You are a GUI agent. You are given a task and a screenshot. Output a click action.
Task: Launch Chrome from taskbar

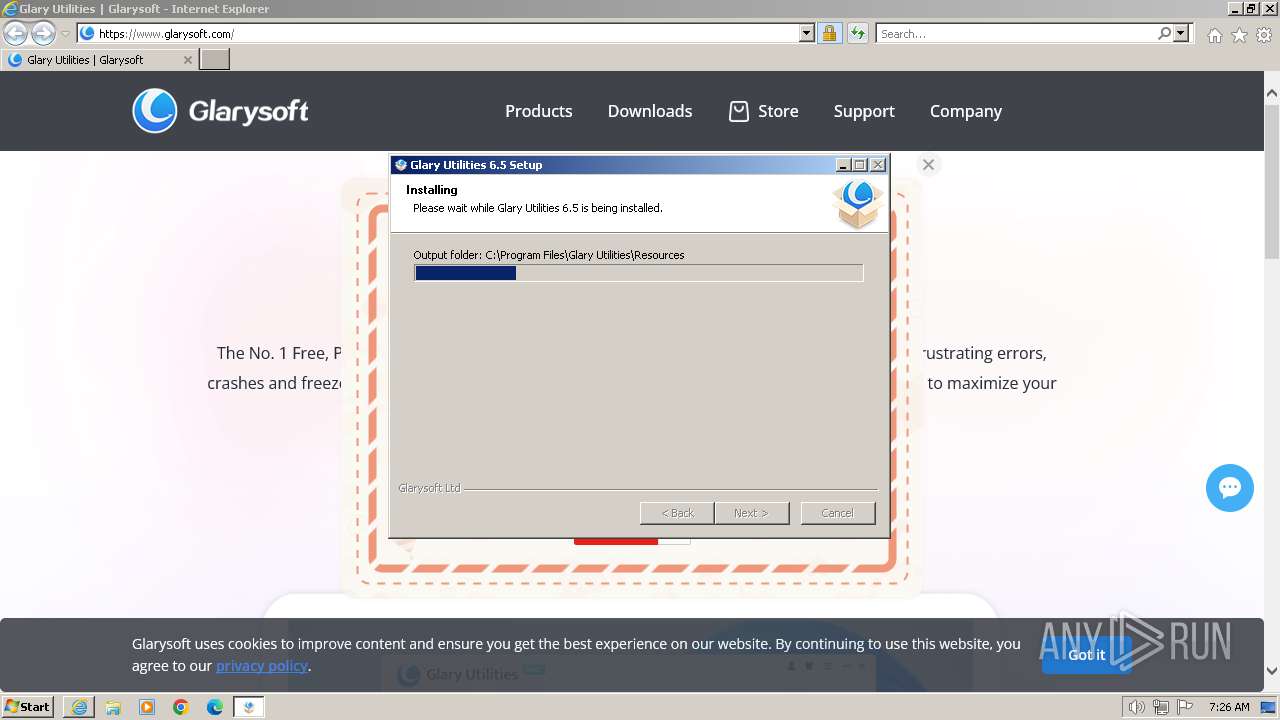pos(181,707)
